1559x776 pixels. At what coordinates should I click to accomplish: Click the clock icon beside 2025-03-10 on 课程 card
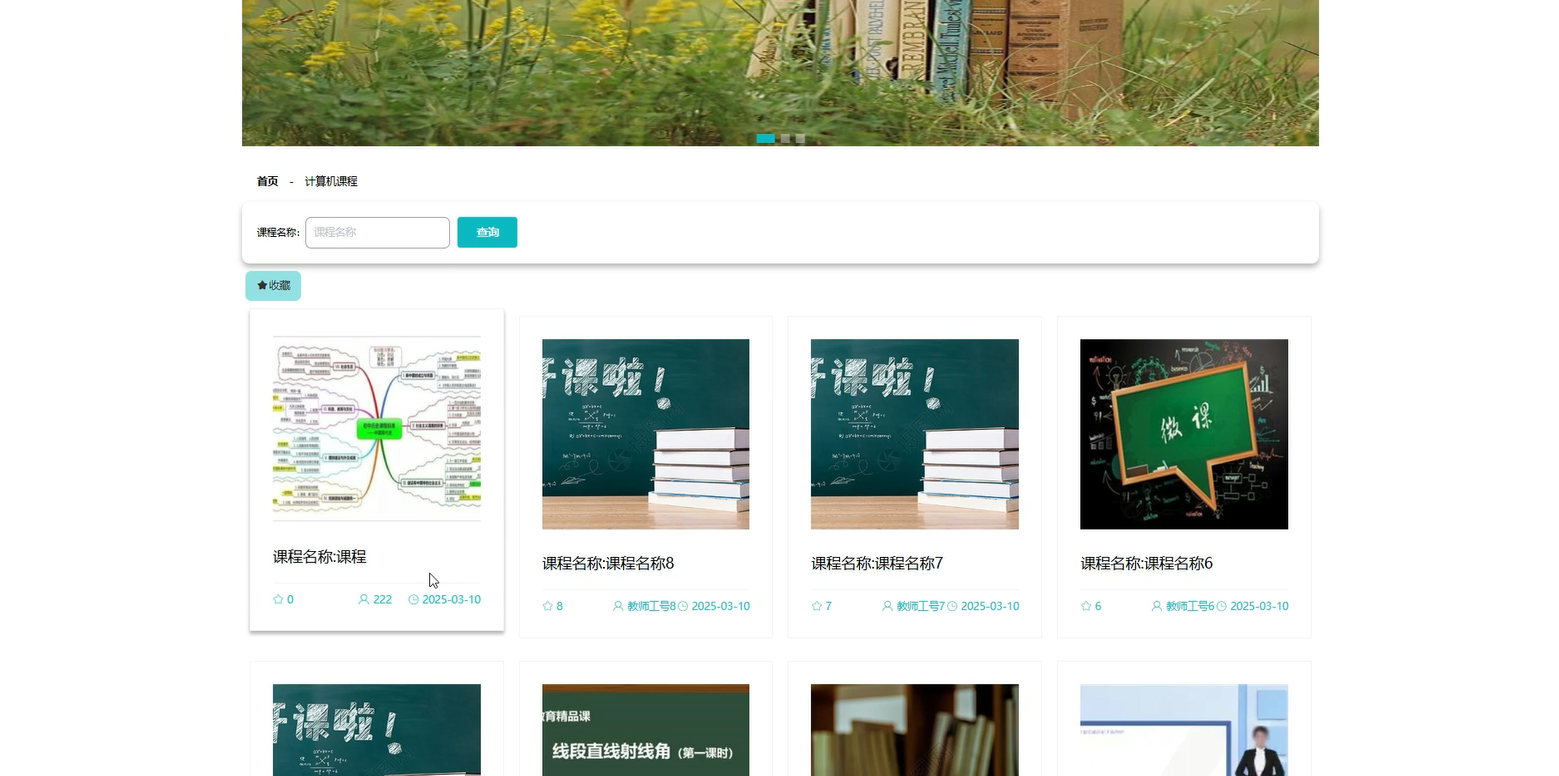coord(412,599)
